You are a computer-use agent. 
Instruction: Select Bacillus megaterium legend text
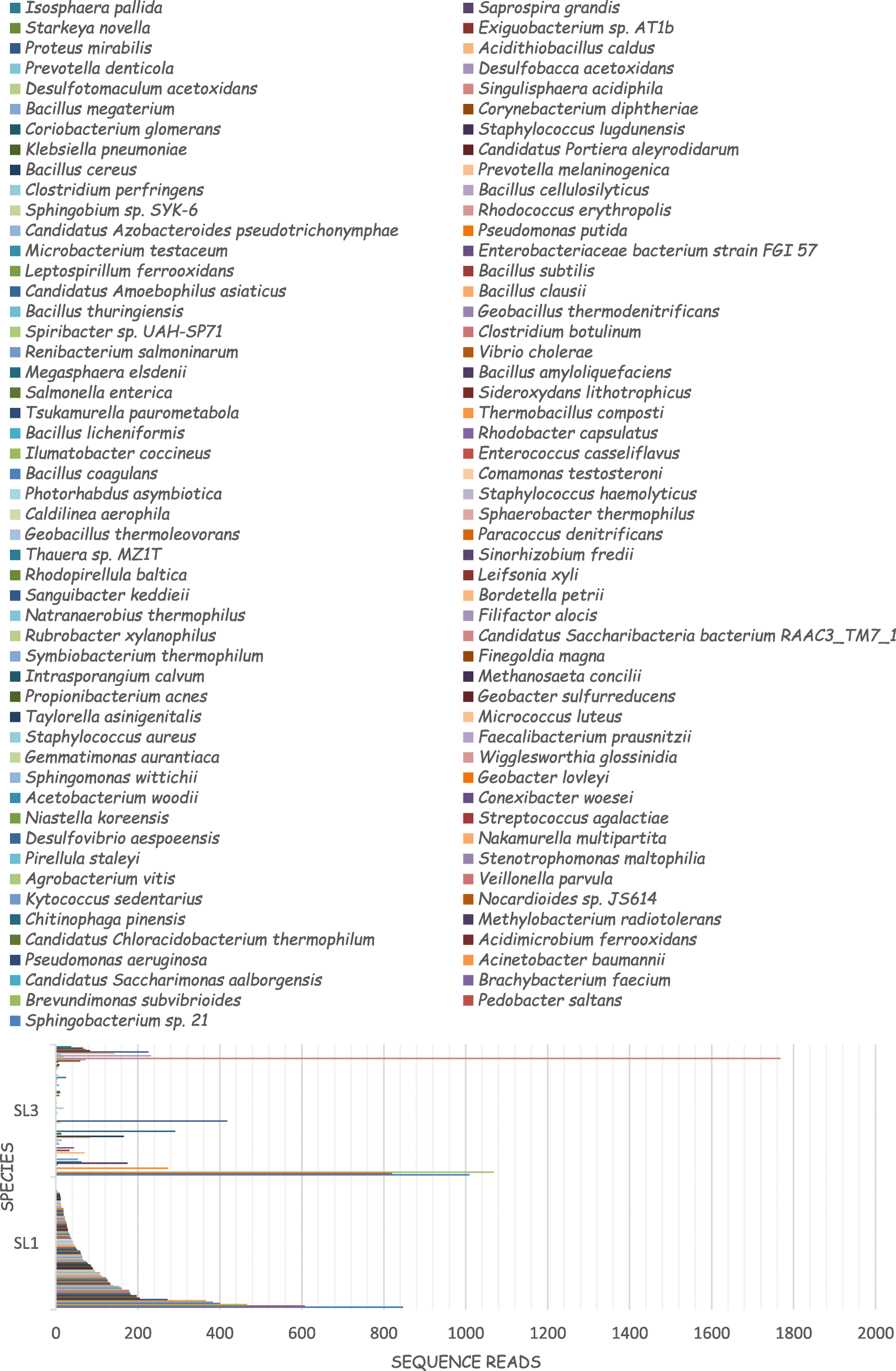pyautogui.click(x=100, y=109)
